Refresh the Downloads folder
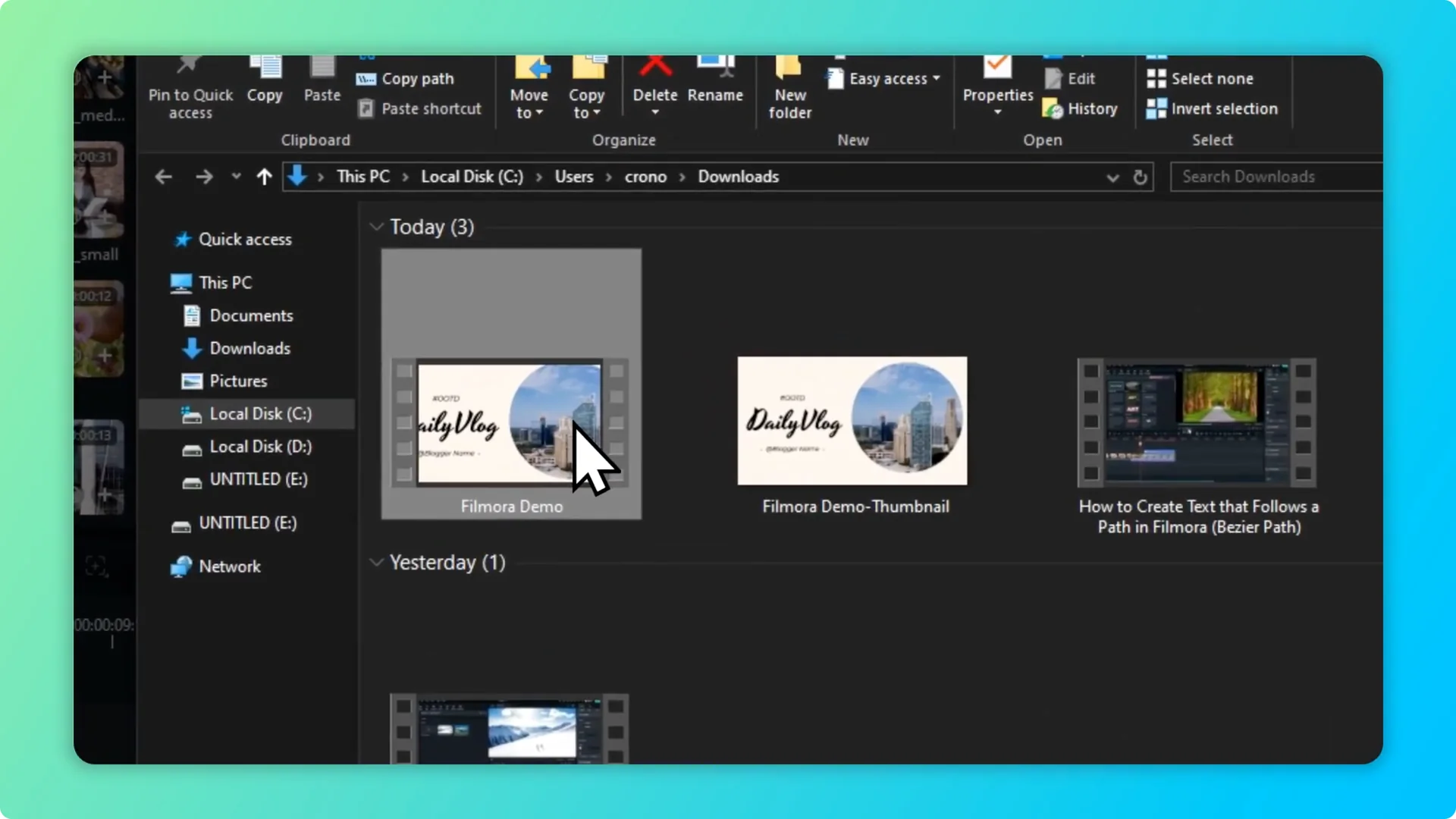The image size is (1456, 819). 1140,177
